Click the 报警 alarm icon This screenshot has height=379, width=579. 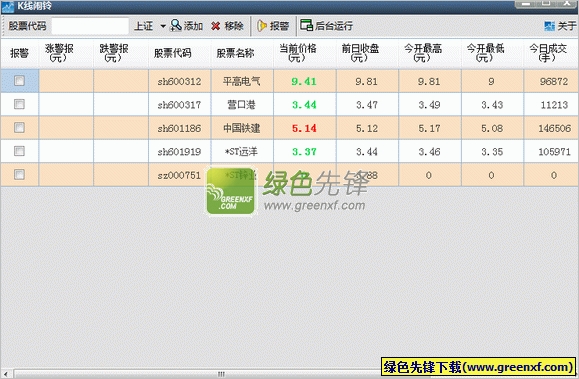click(x=261, y=26)
